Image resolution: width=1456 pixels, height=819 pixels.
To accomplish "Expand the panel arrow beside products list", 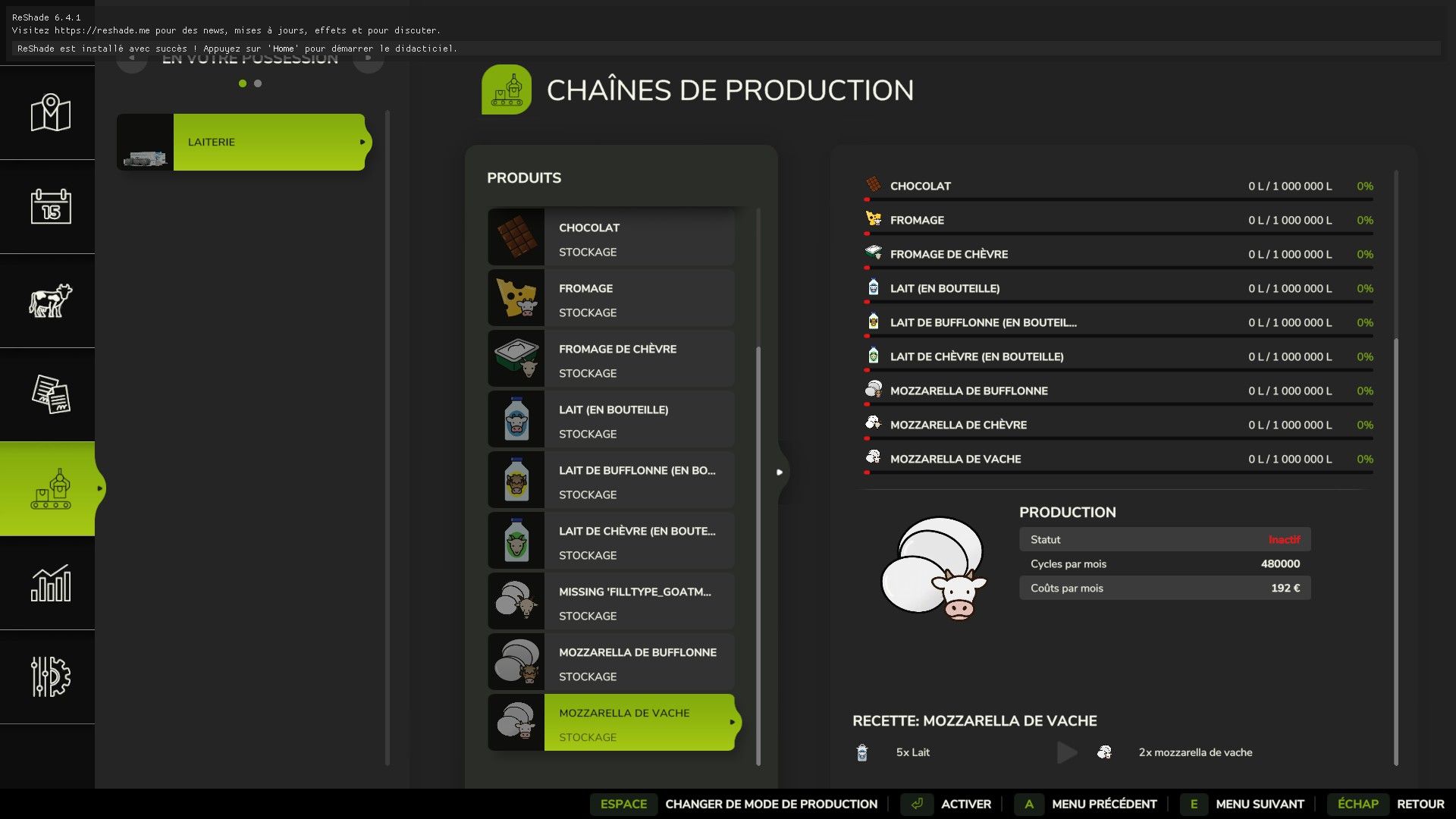I will (780, 472).
